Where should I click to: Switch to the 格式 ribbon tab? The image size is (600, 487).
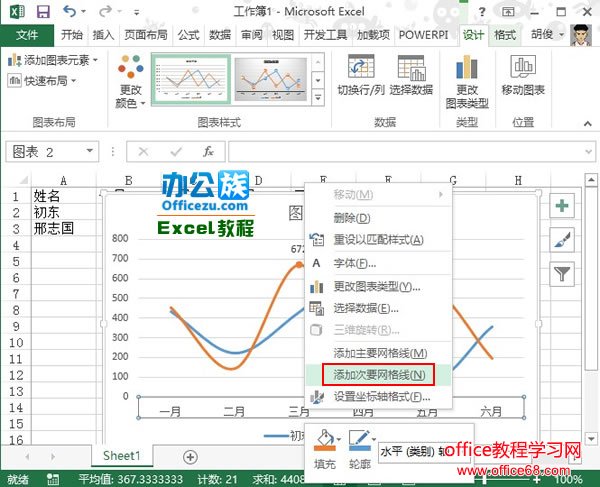(x=505, y=35)
